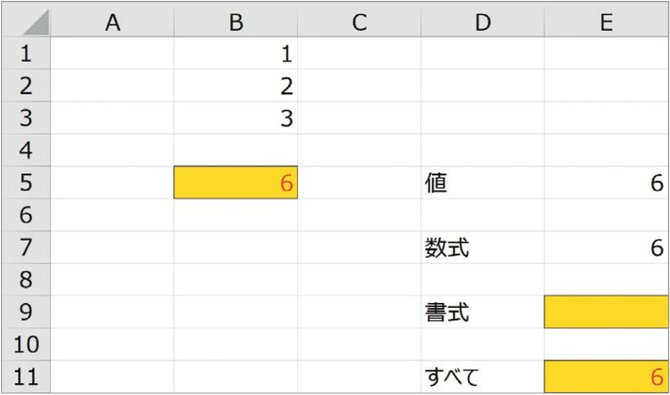The image size is (670, 395).
Task: Click the 書式 label cell in D9
Action: coord(483,312)
